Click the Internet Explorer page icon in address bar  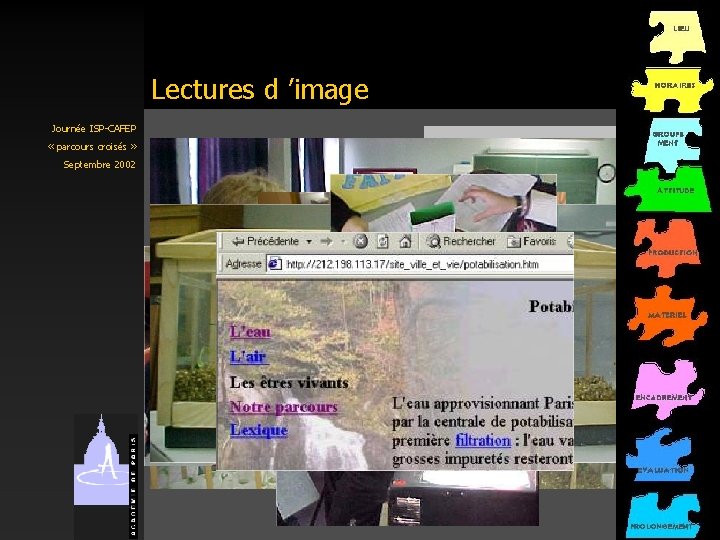point(275,264)
